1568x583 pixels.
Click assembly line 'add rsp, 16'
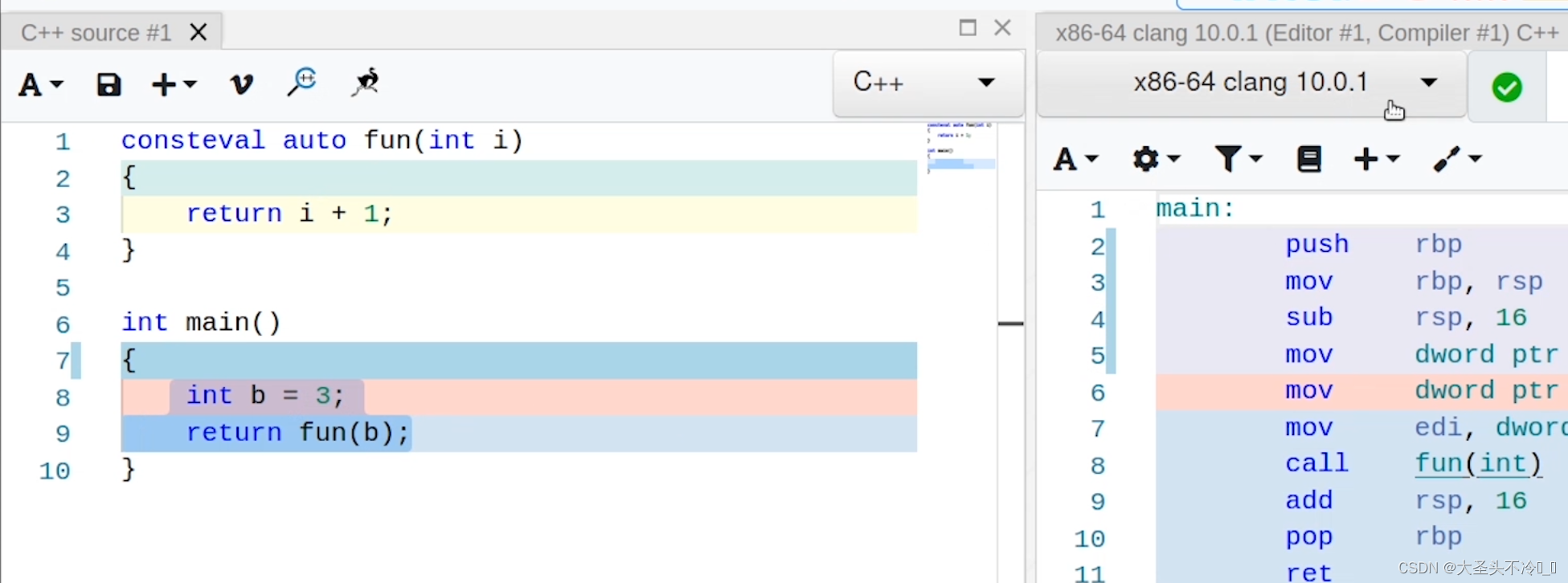click(1406, 500)
